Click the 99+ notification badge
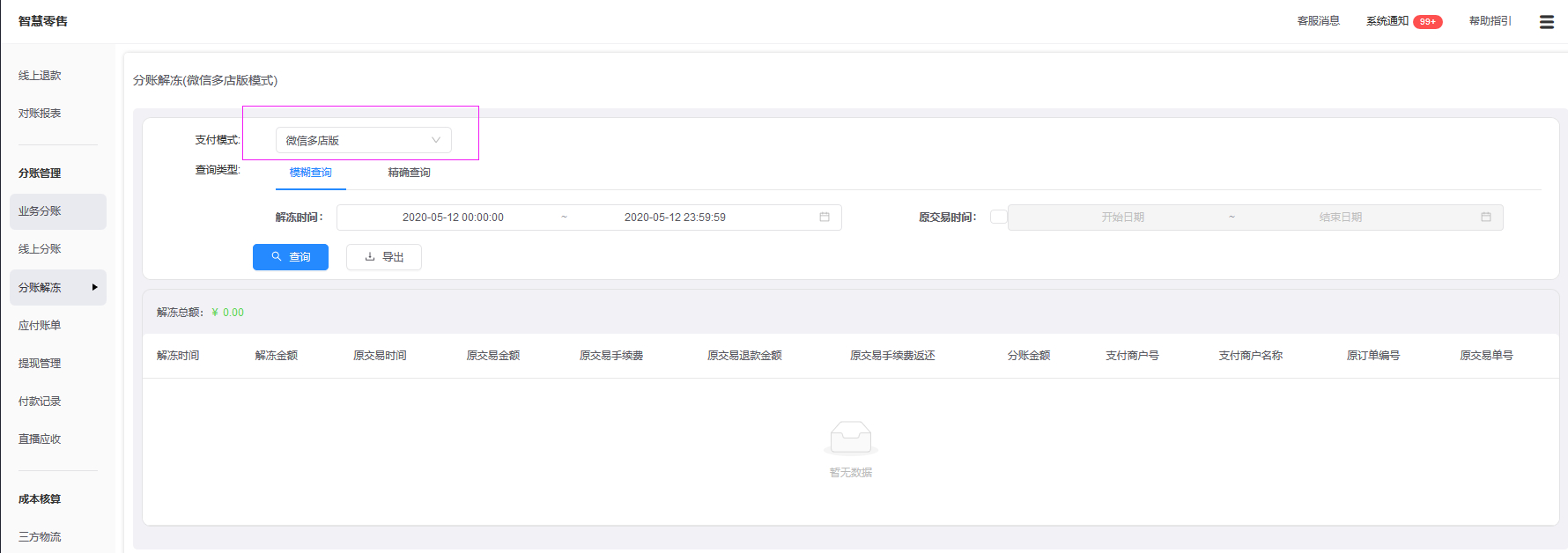 pos(1427,22)
